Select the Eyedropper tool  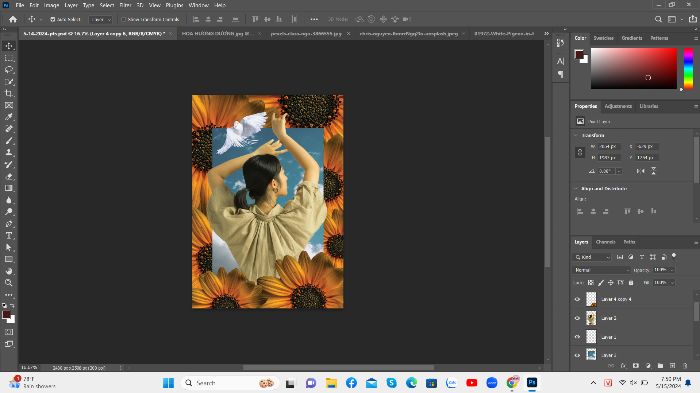tap(9, 117)
